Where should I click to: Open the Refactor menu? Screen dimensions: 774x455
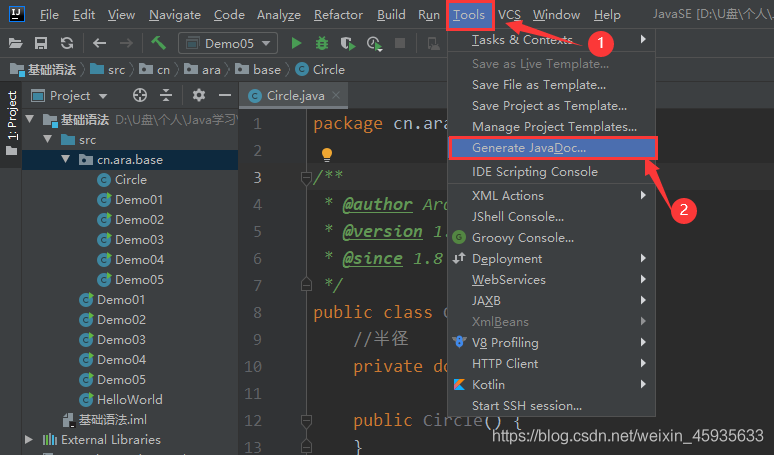338,15
